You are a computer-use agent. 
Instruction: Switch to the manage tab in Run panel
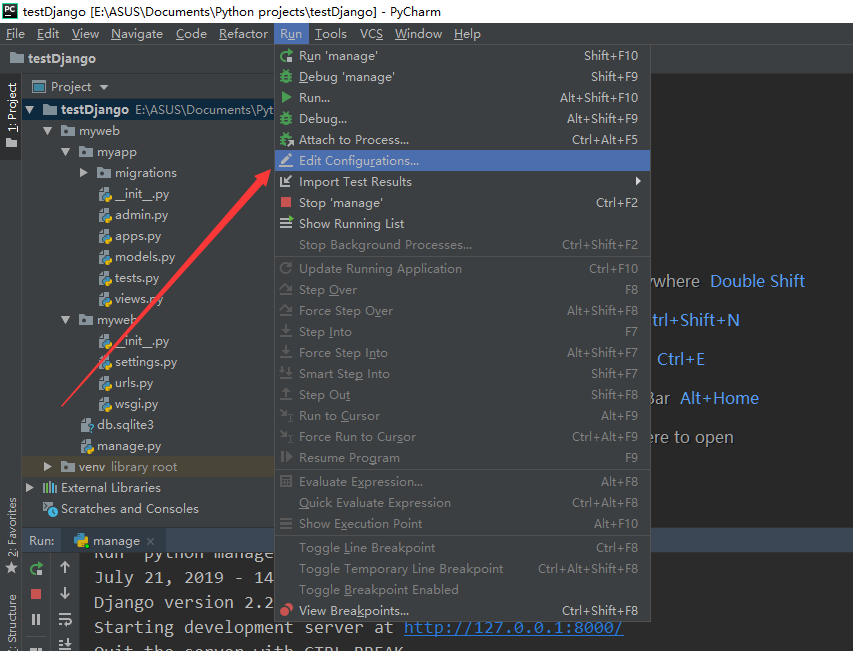(116, 541)
